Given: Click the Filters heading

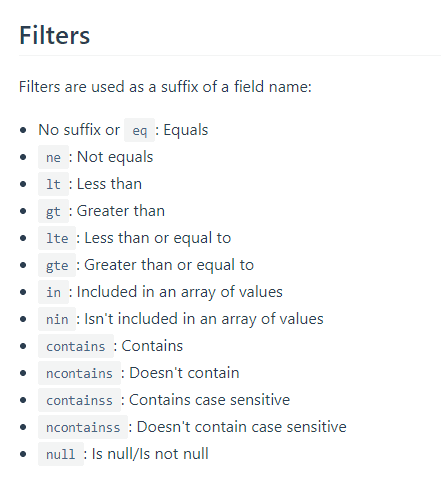Looking at the screenshot, I should (55, 35).
